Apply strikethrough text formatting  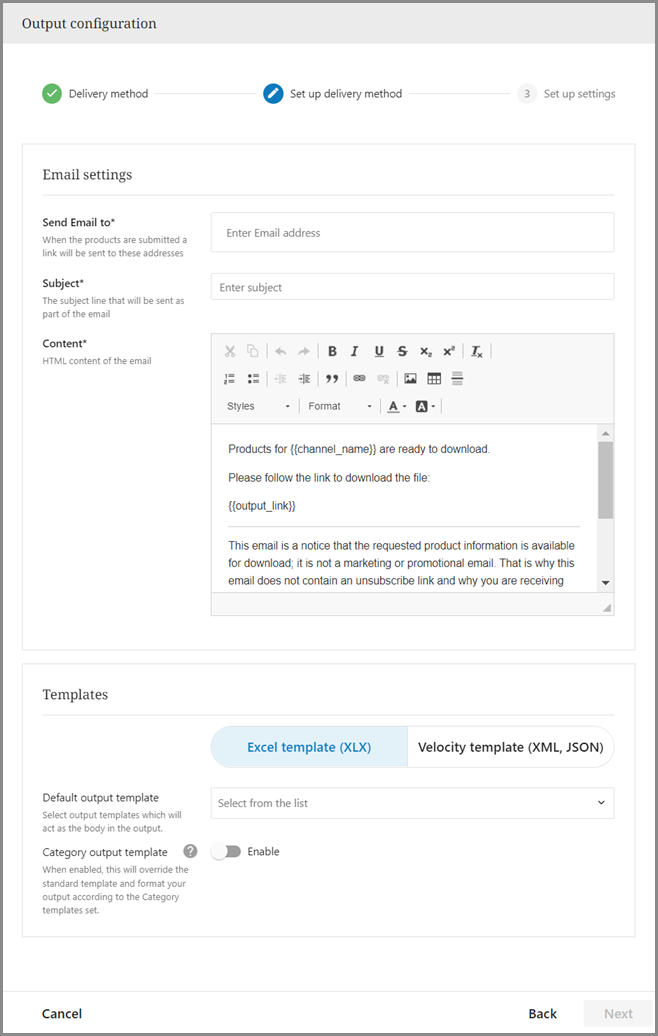point(402,351)
